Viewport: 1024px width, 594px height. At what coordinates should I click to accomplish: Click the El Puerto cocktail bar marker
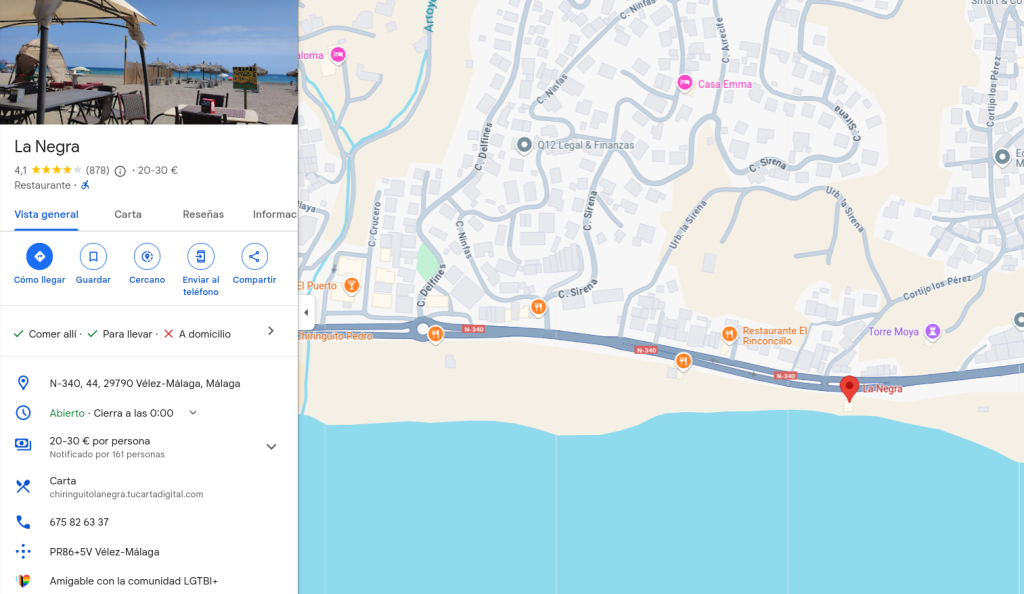(351, 285)
